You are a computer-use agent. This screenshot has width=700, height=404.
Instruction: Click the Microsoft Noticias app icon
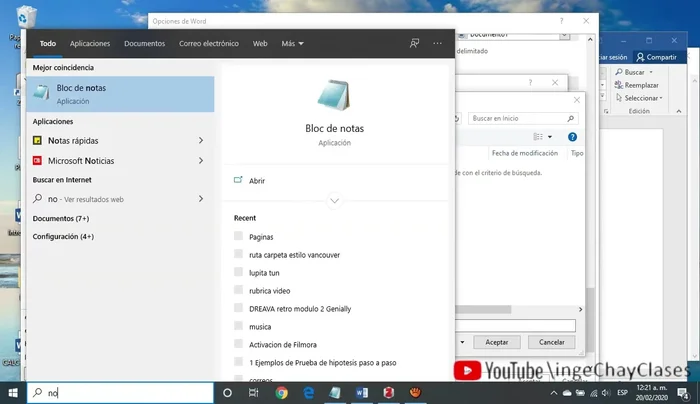pos(38,160)
